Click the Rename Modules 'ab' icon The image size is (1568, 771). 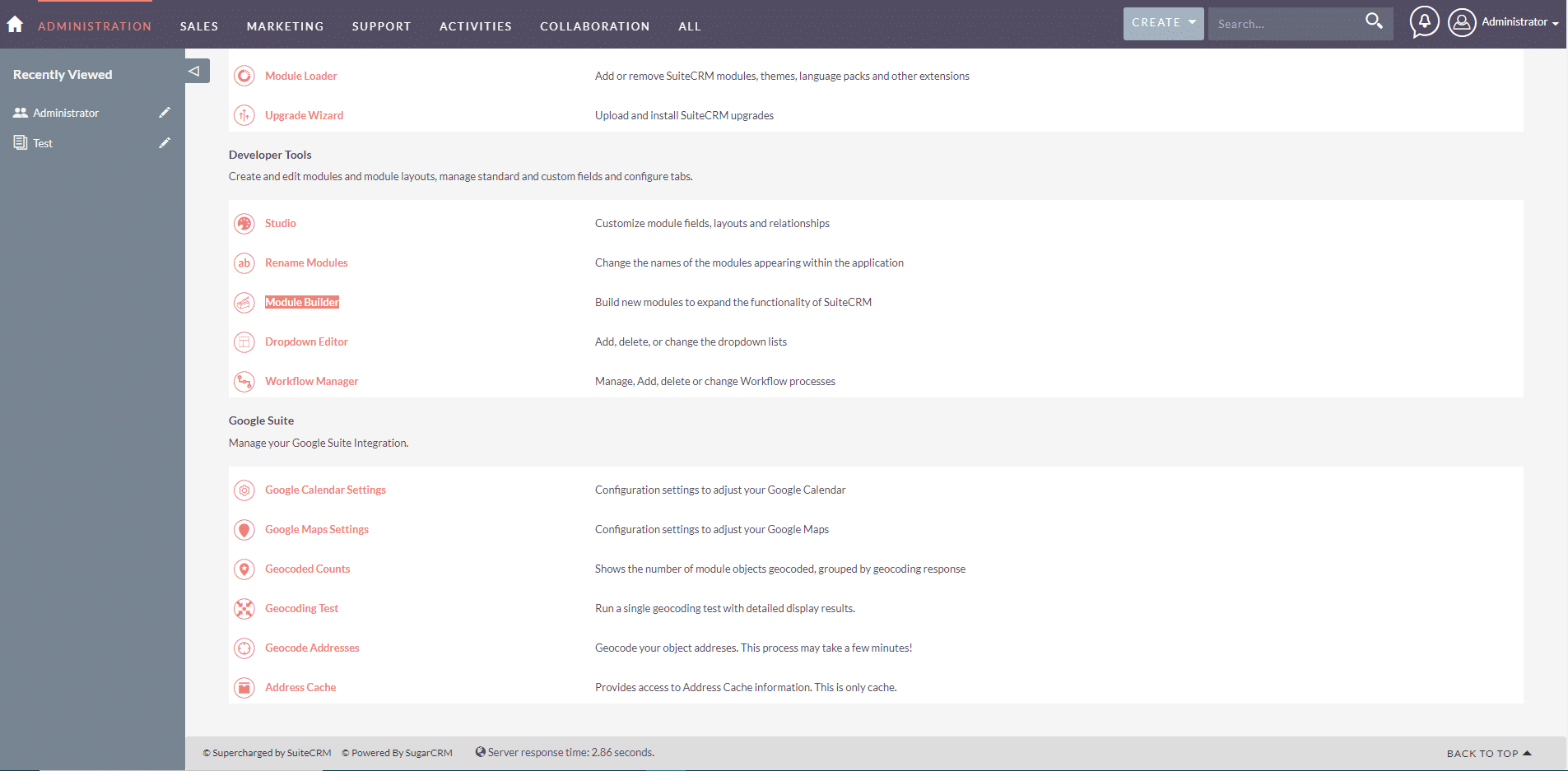click(244, 262)
